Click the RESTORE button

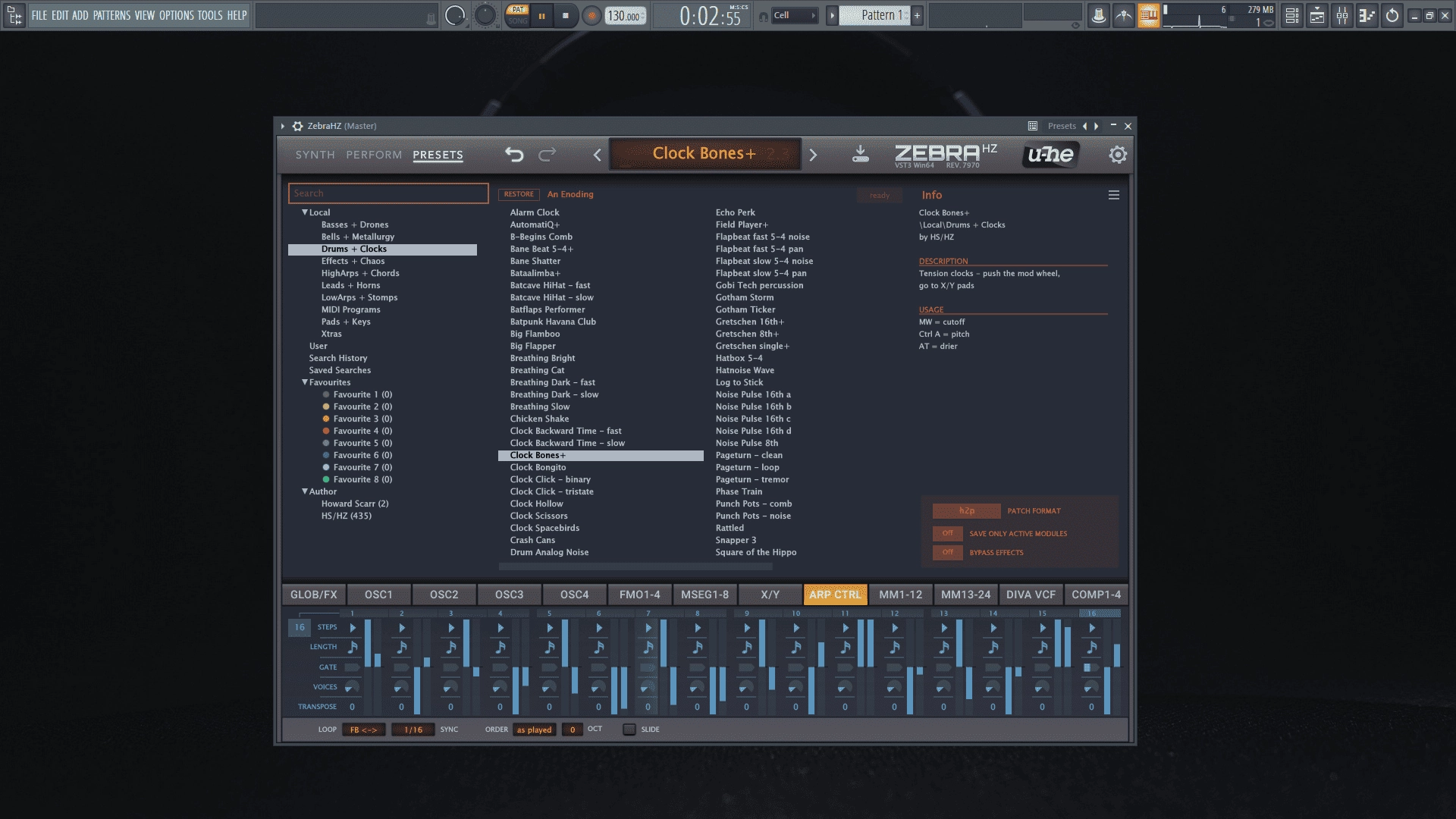519,194
